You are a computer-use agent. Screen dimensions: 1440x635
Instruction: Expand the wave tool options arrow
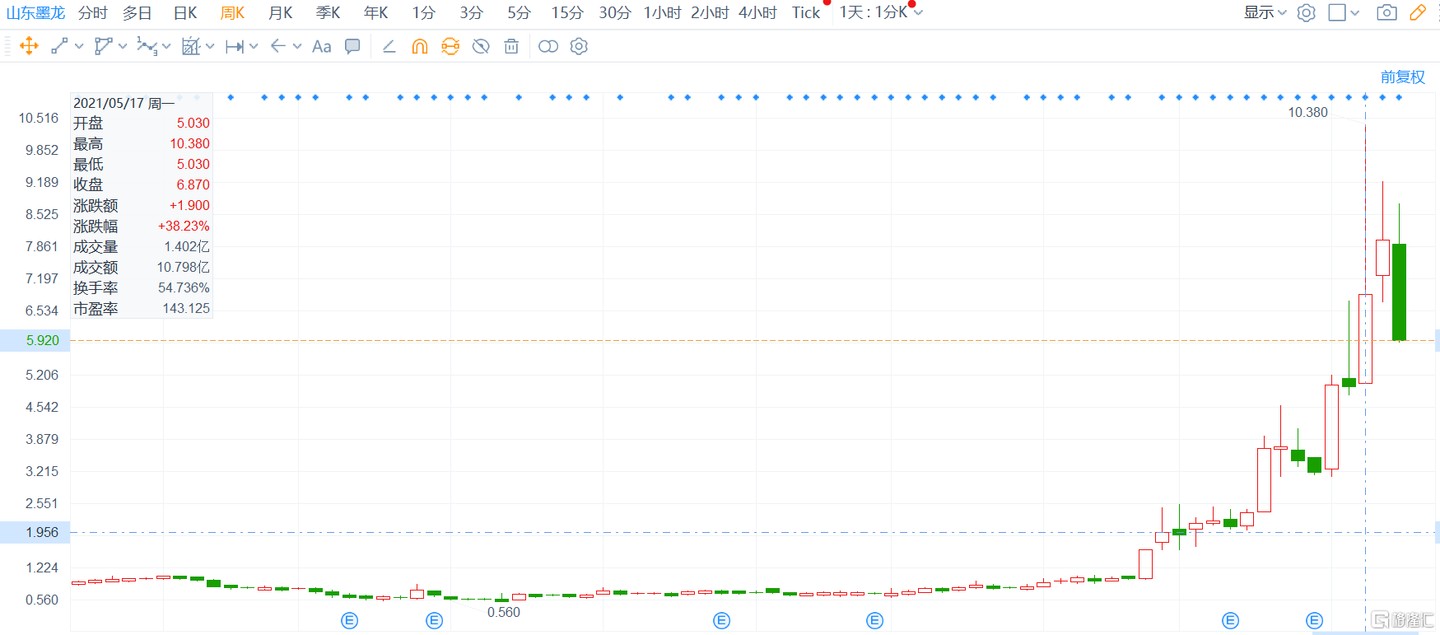point(166,46)
